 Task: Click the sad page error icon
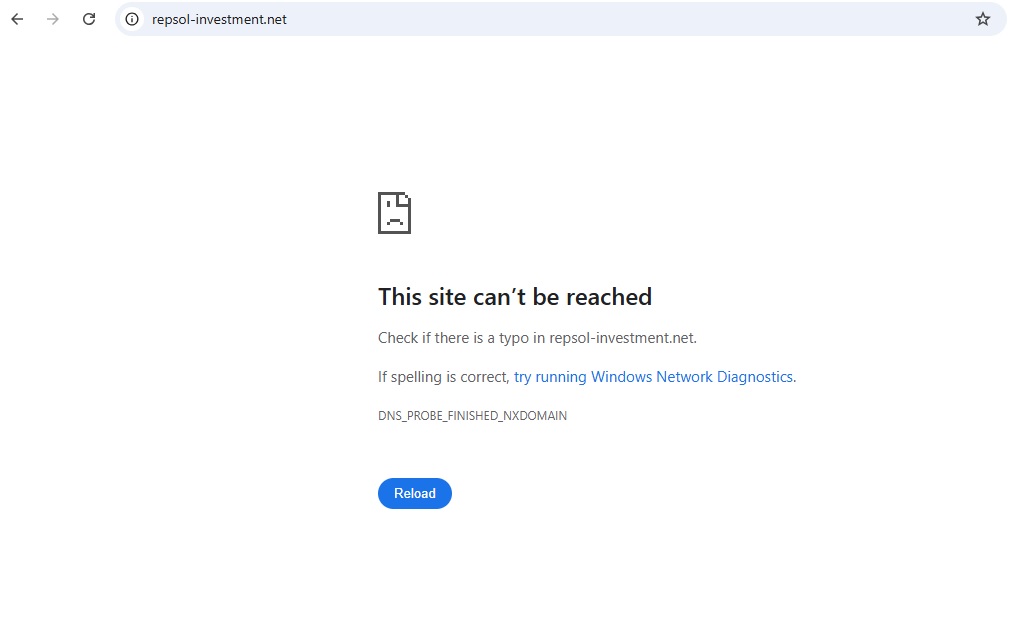coord(394,213)
